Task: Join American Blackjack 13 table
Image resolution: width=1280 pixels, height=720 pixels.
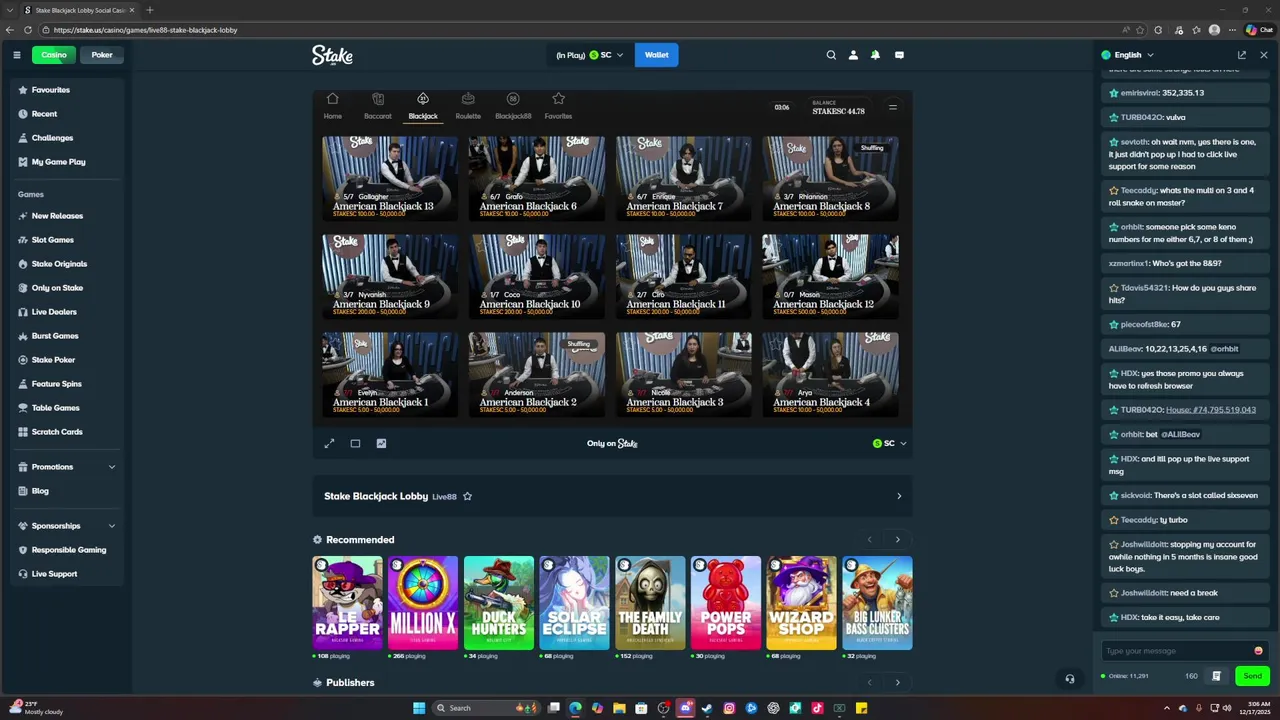Action: pyautogui.click(x=390, y=179)
